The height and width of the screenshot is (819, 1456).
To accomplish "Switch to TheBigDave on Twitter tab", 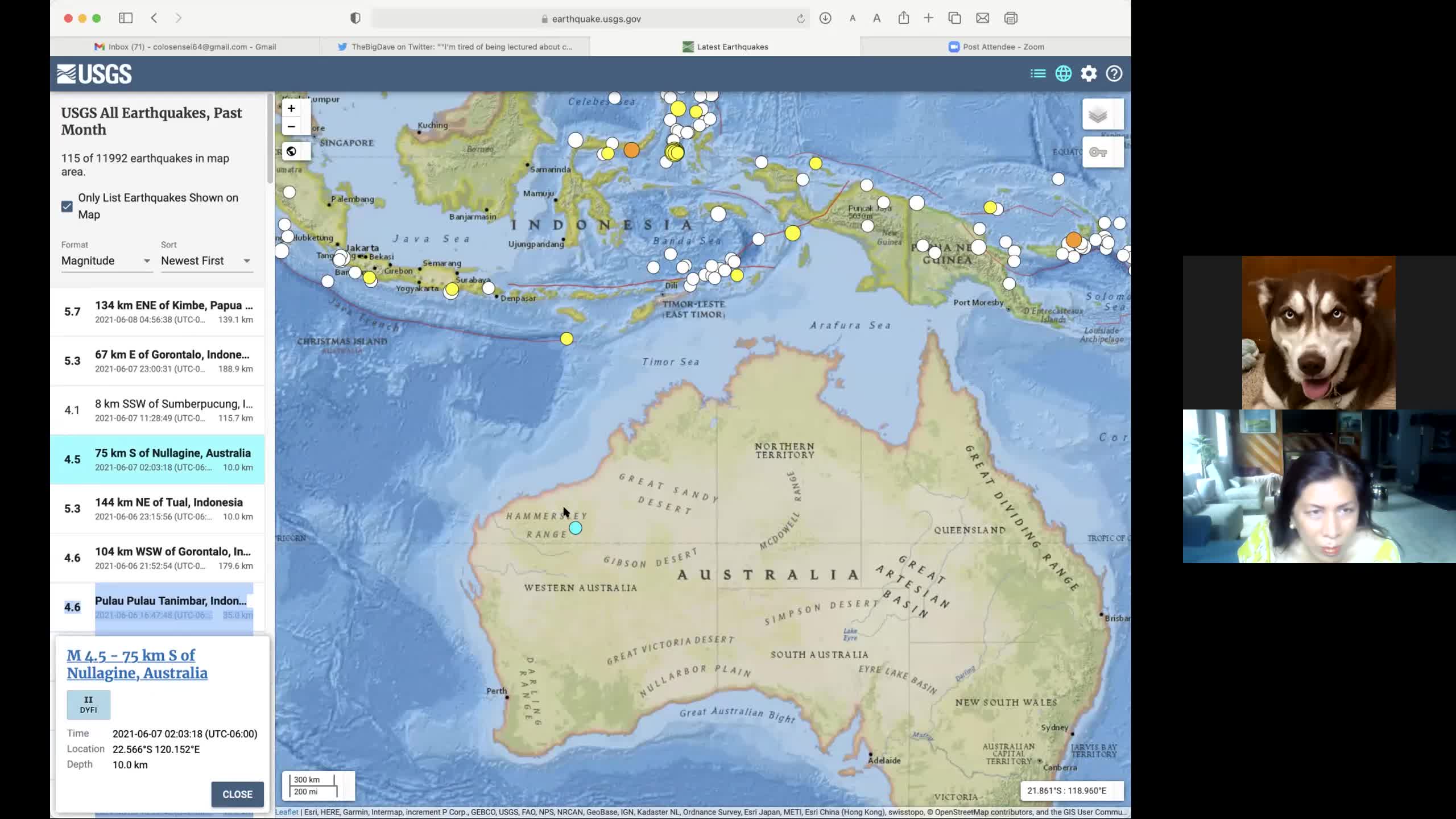I will (x=455, y=47).
